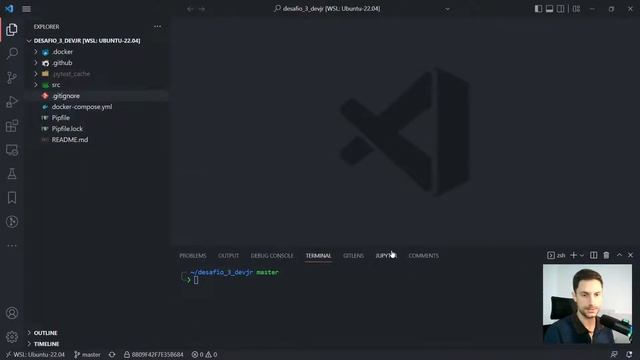Switch to the Output tab
This screenshot has height=360, width=640.
click(228, 256)
